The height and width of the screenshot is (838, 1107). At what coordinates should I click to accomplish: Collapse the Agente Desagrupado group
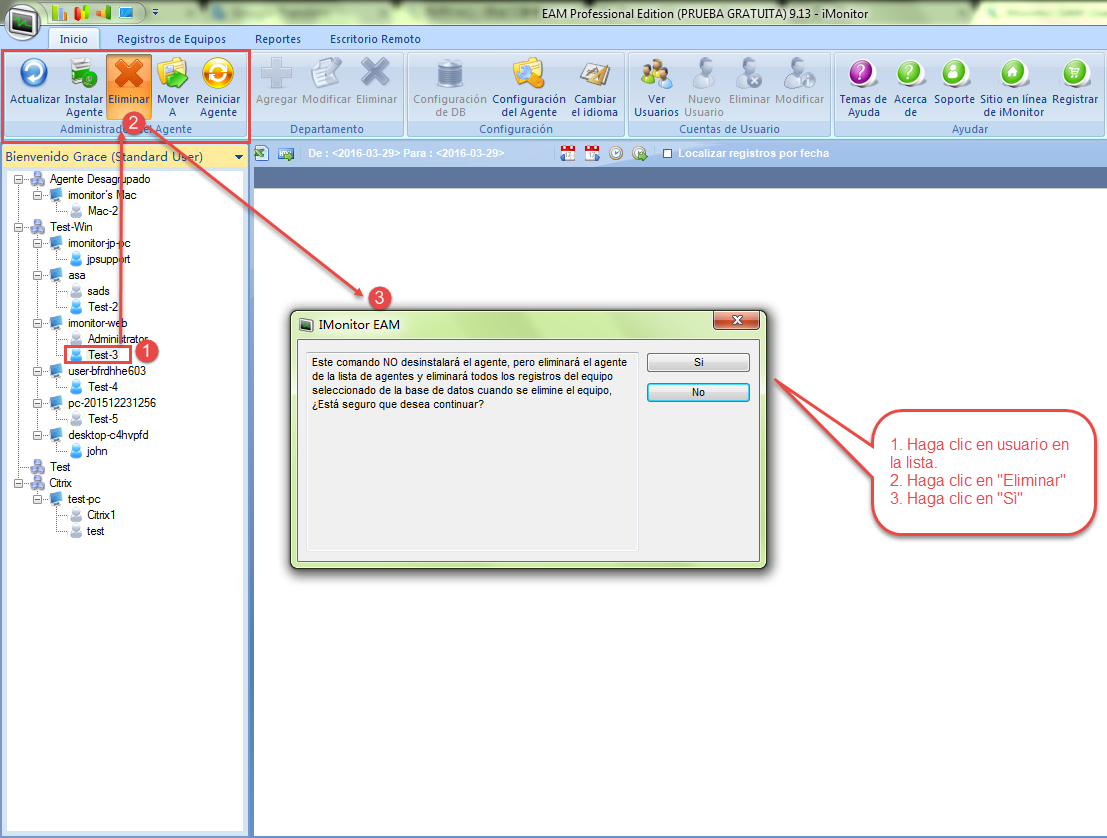click(x=19, y=179)
